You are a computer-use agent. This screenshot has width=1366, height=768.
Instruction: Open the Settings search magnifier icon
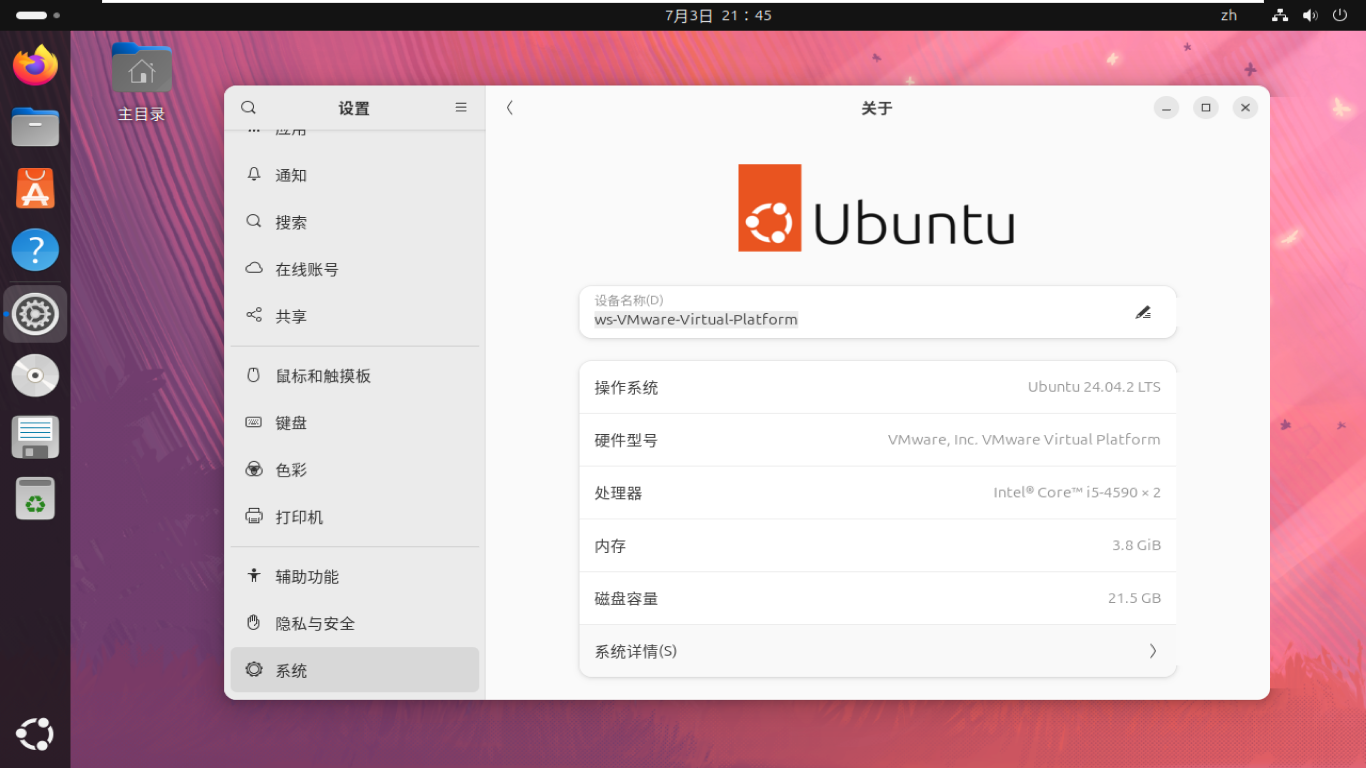(x=249, y=108)
